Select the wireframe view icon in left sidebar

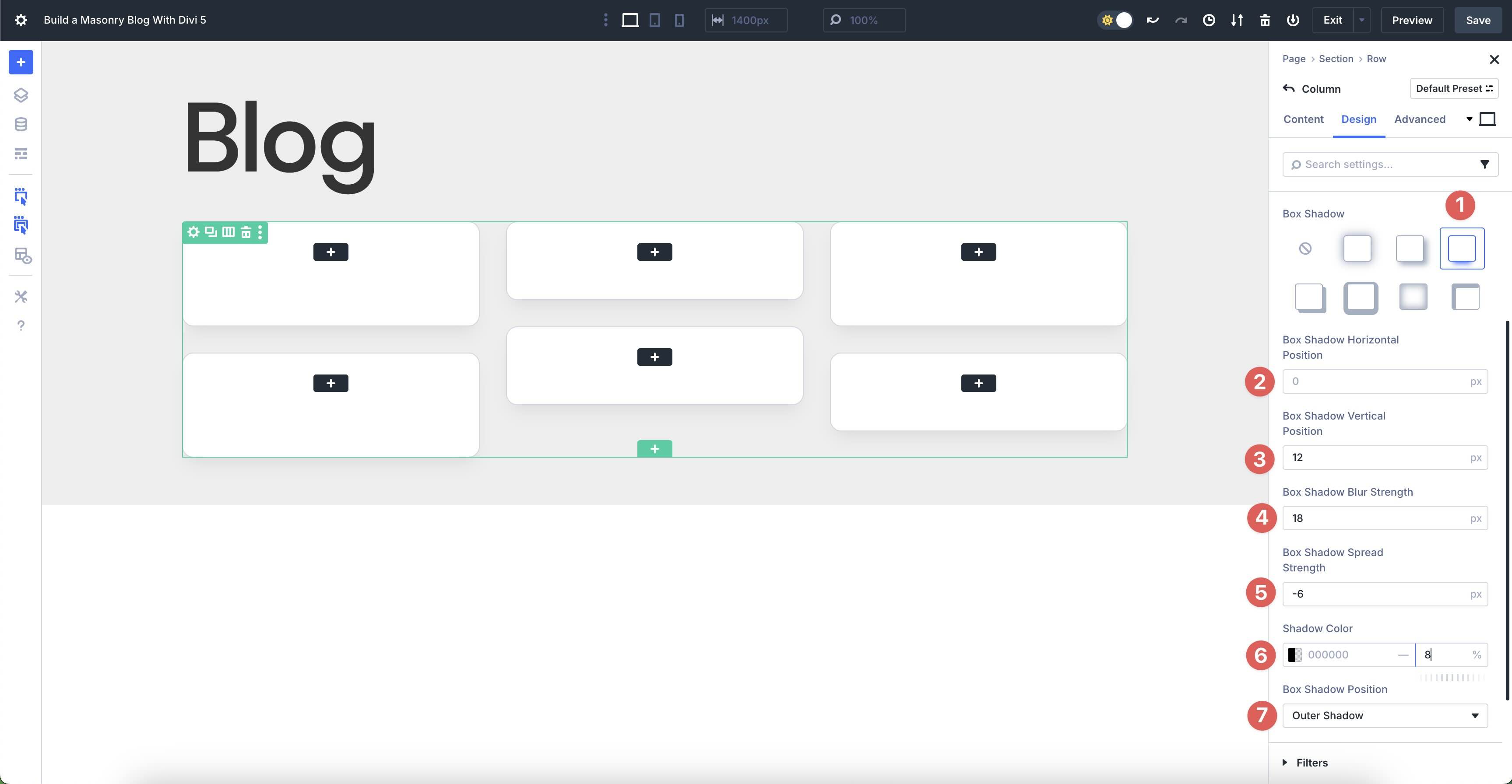[21, 153]
